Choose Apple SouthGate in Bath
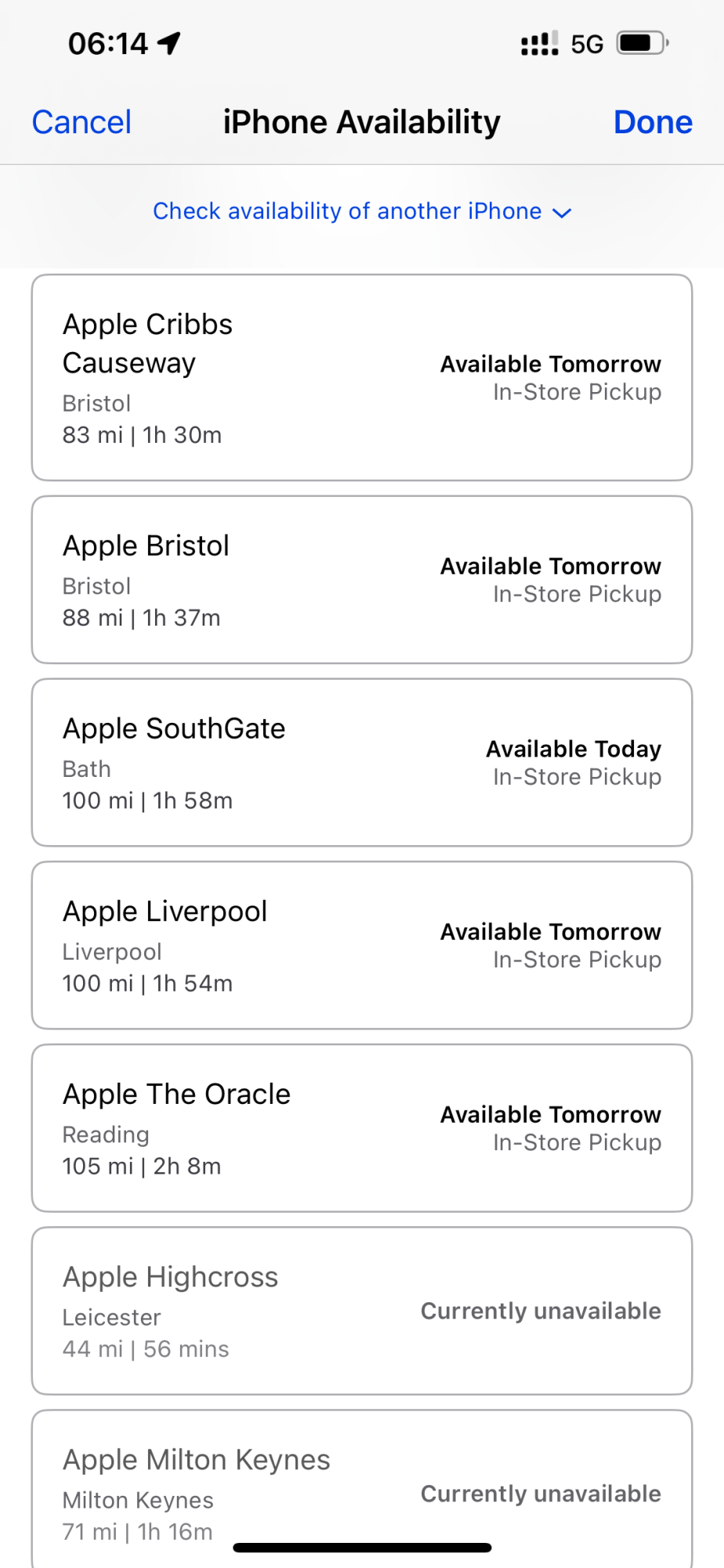The image size is (724, 1568). point(362,762)
